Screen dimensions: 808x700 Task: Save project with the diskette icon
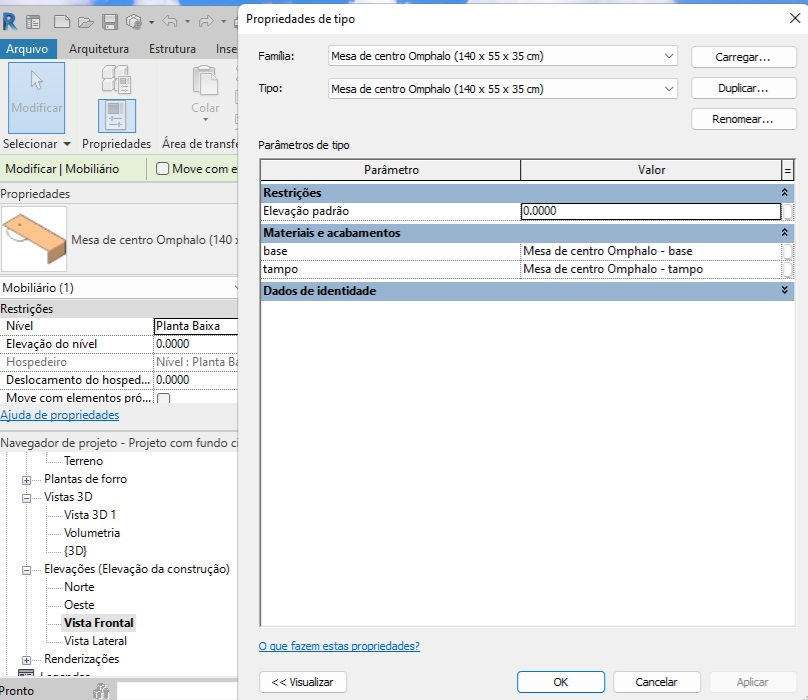[110, 22]
